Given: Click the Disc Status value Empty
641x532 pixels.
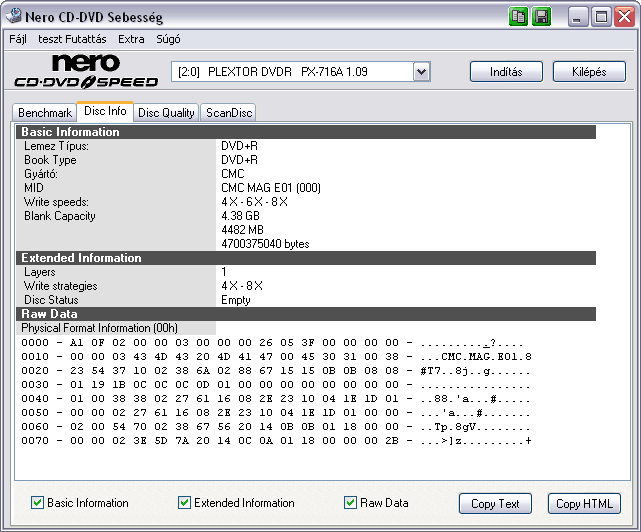Looking at the screenshot, I should [235, 300].
